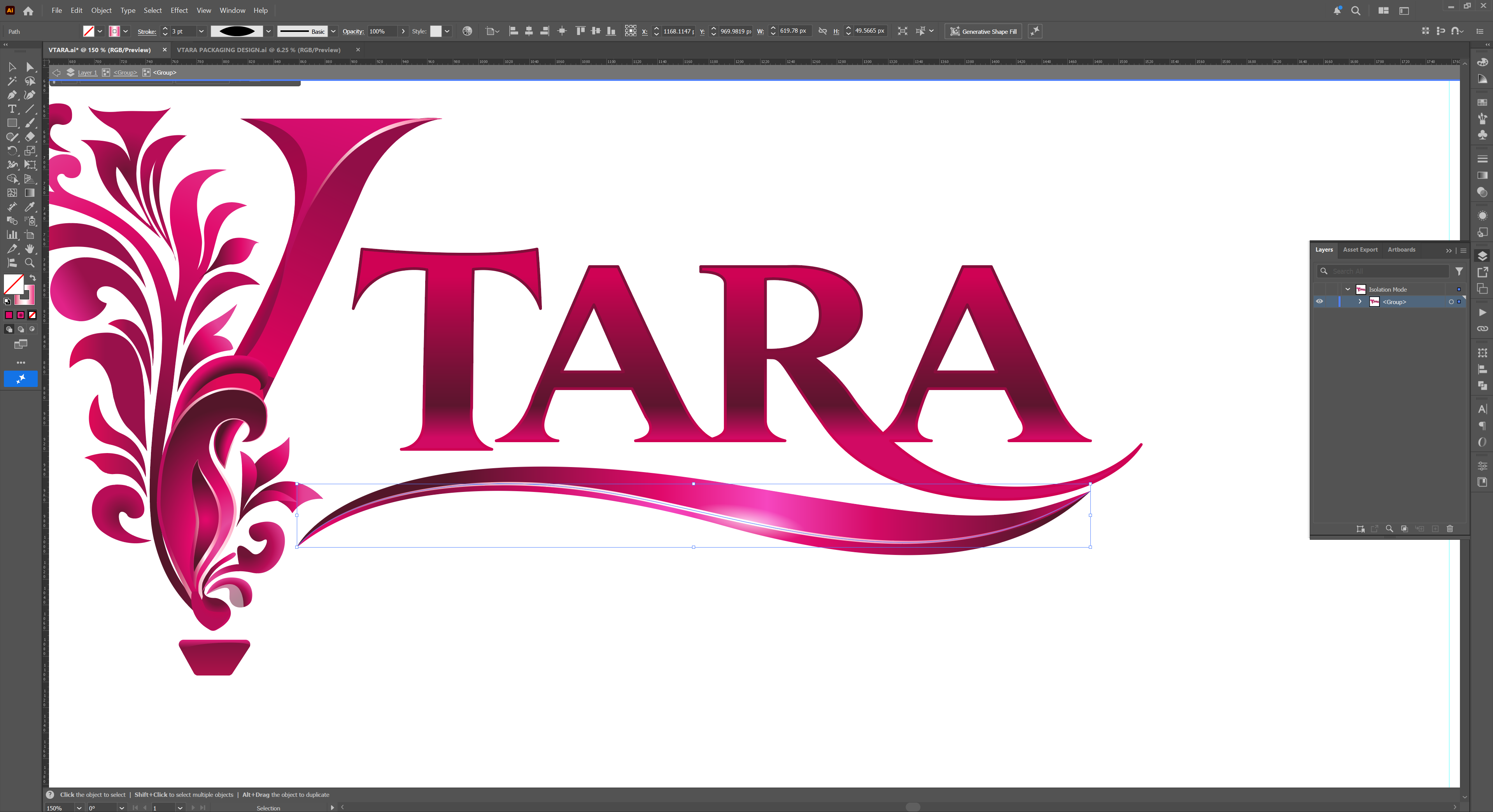Enable Draw Inside mode
The width and height of the screenshot is (1493, 812).
(x=32, y=329)
